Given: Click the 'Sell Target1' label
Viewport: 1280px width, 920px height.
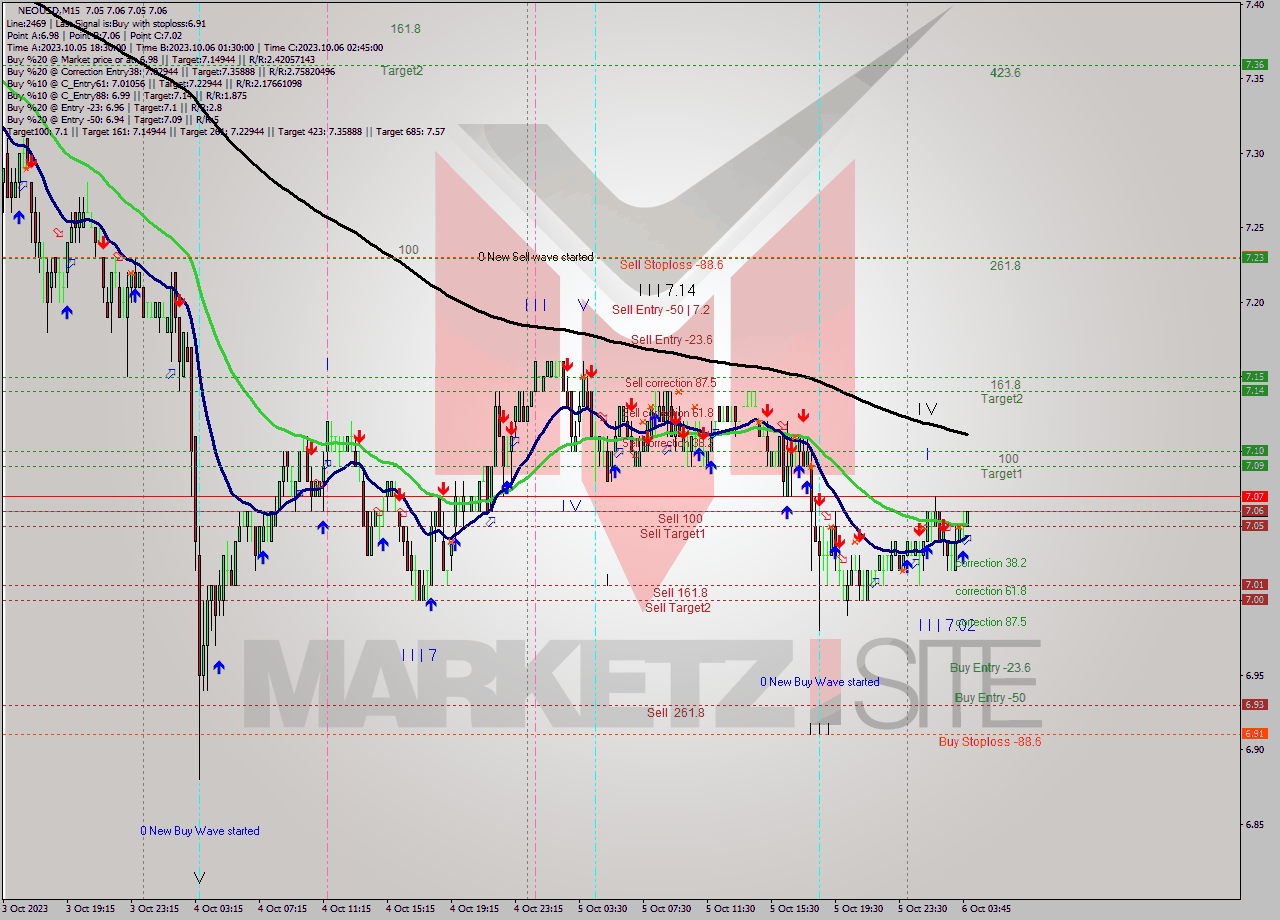Looking at the screenshot, I should (672, 533).
